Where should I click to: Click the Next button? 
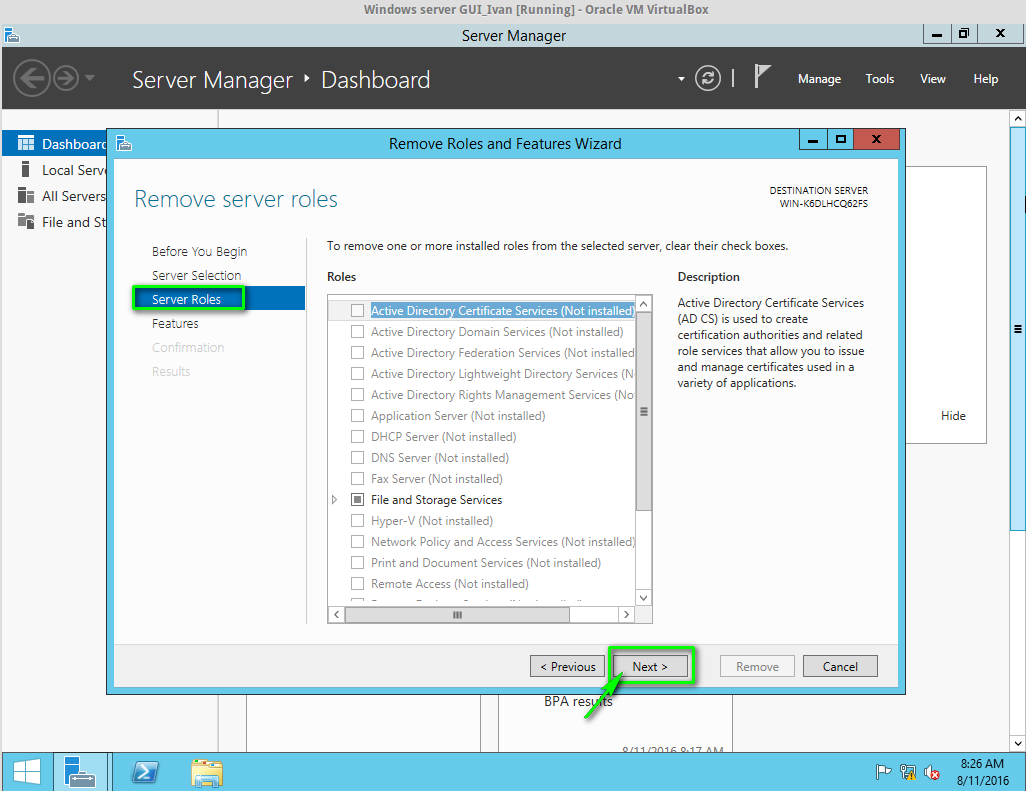tap(650, 666)
